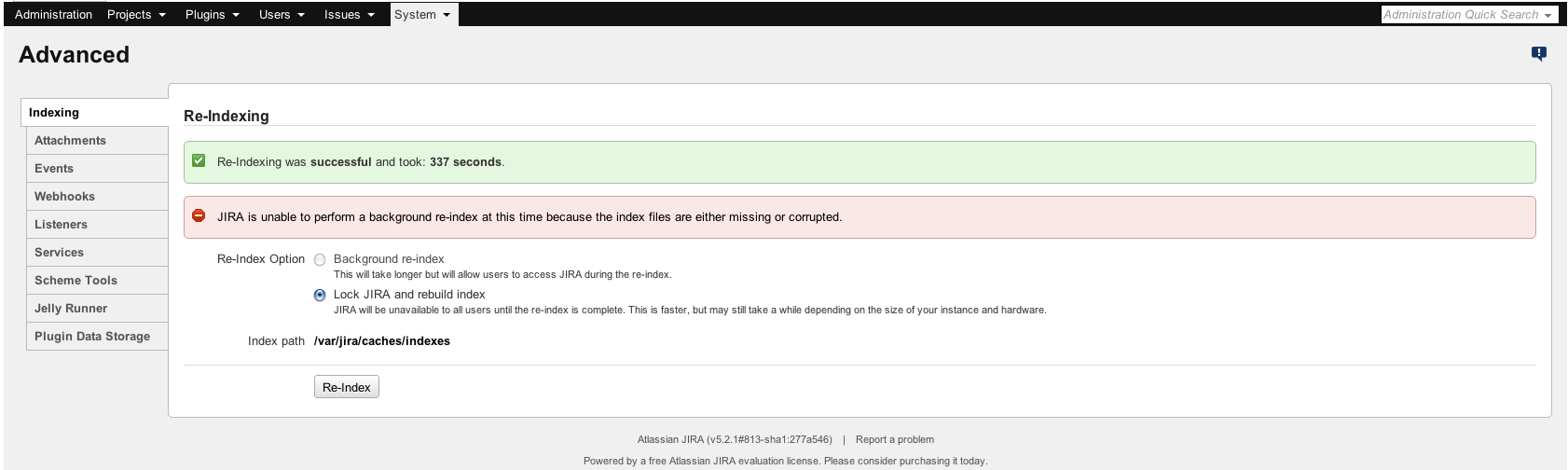This screenshot has height=470, width=1568.
Task: Select Lock JIRA and rebuild index option
Action: click(x=320, y=295)
